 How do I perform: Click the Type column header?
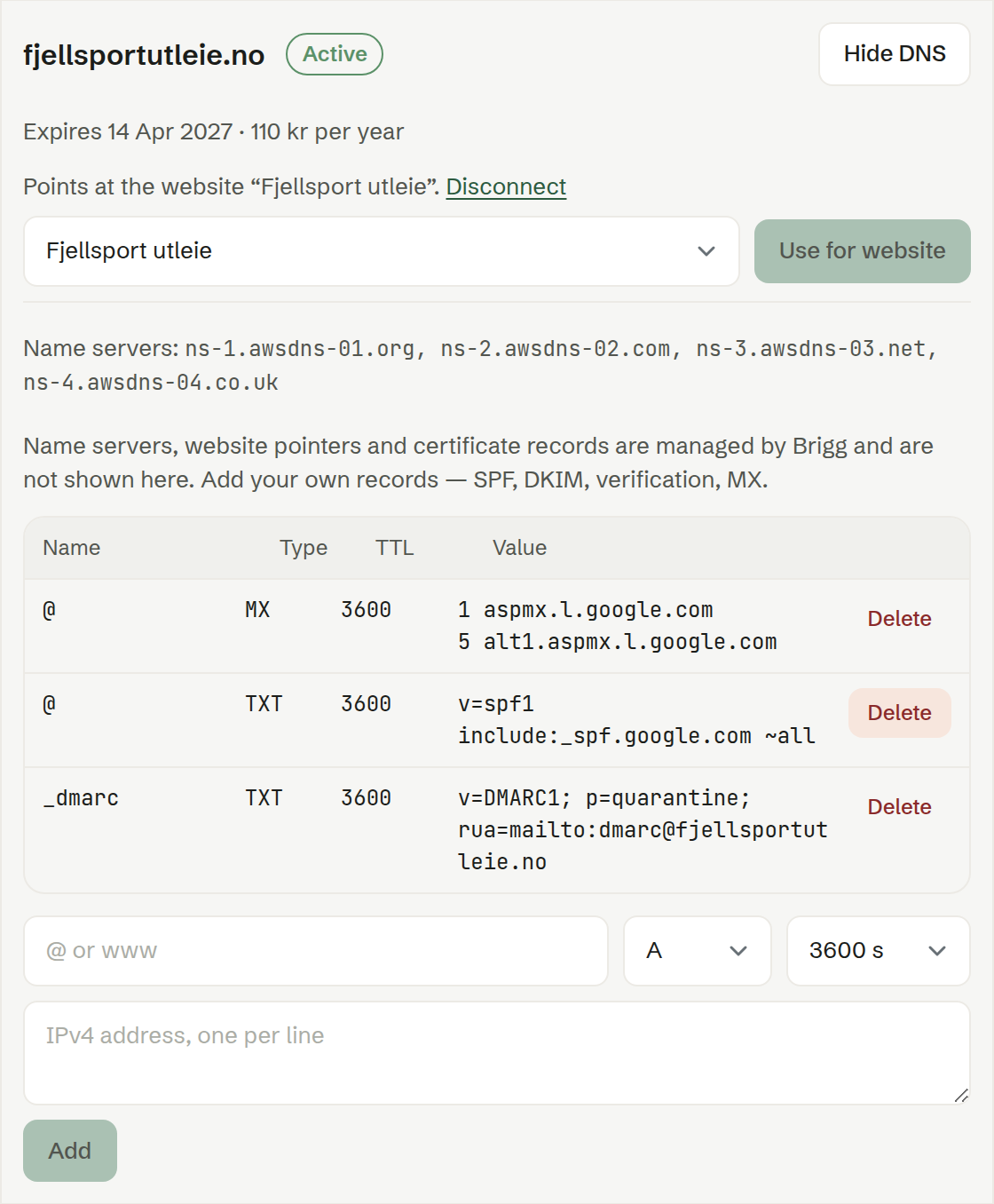(304, 548)
